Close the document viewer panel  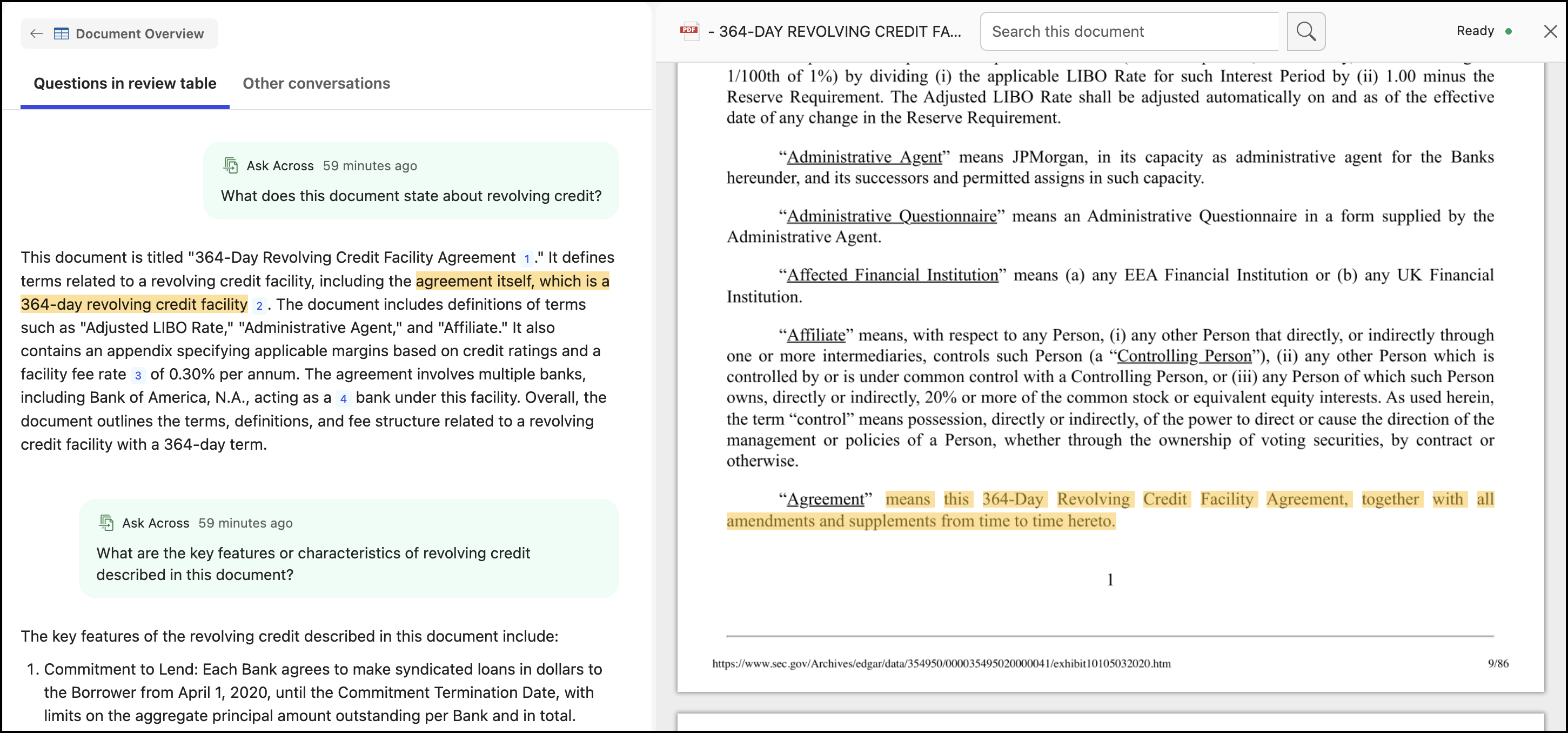1550,31
